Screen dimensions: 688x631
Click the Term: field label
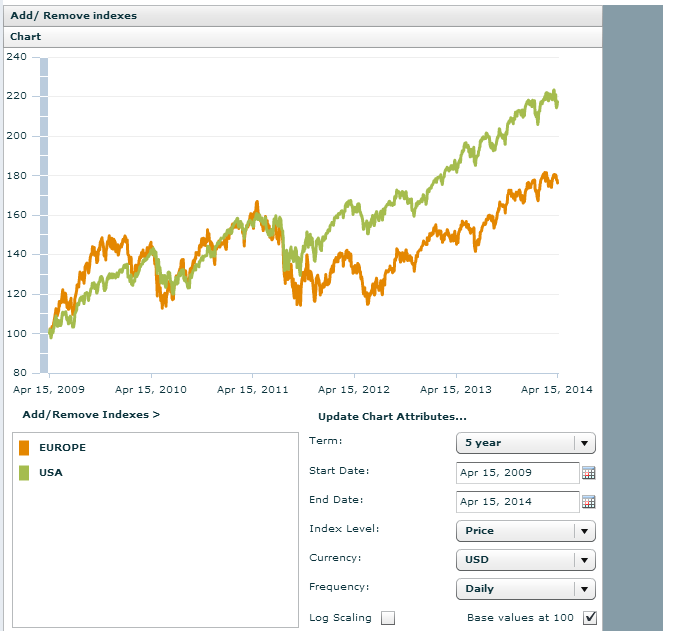tap(326, 441)
